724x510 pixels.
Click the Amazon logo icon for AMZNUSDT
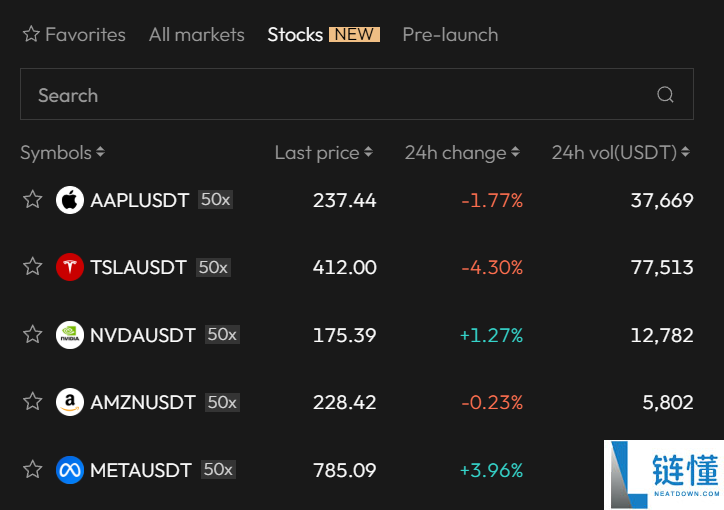tap(70, 402)
